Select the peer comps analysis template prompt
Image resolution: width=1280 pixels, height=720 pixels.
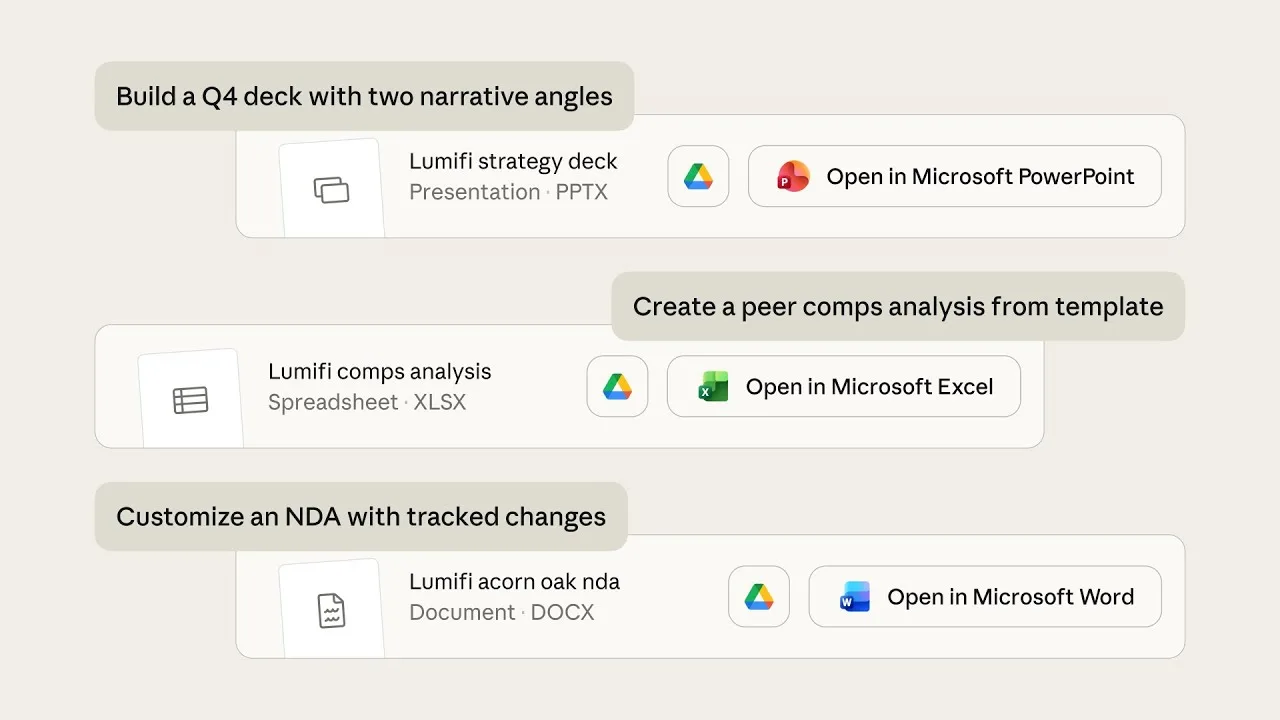click(897, 306)
